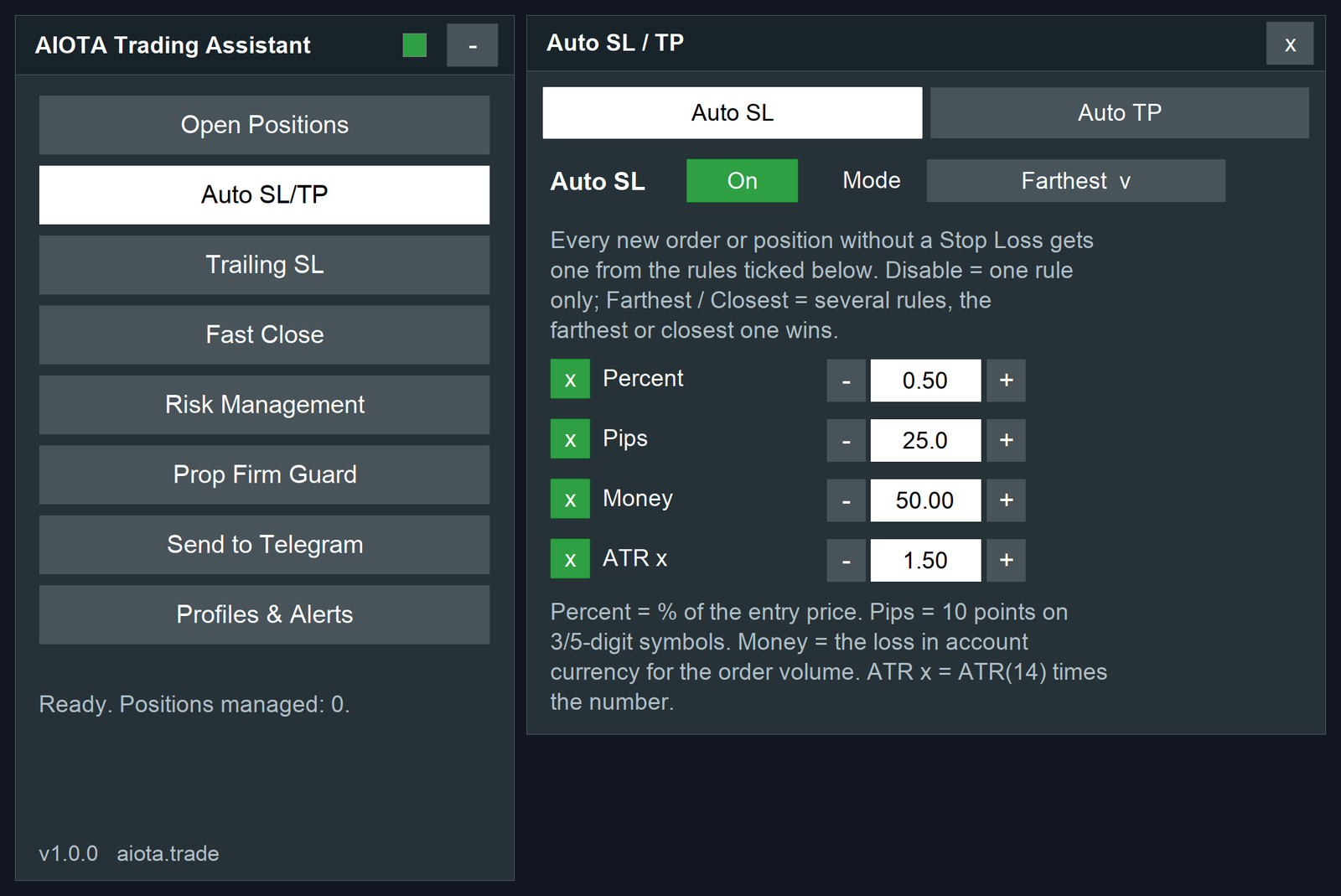Switch to the Auto SL tab
The image size is (1341, 896).
pyautogui.click(x=733, y=113)
